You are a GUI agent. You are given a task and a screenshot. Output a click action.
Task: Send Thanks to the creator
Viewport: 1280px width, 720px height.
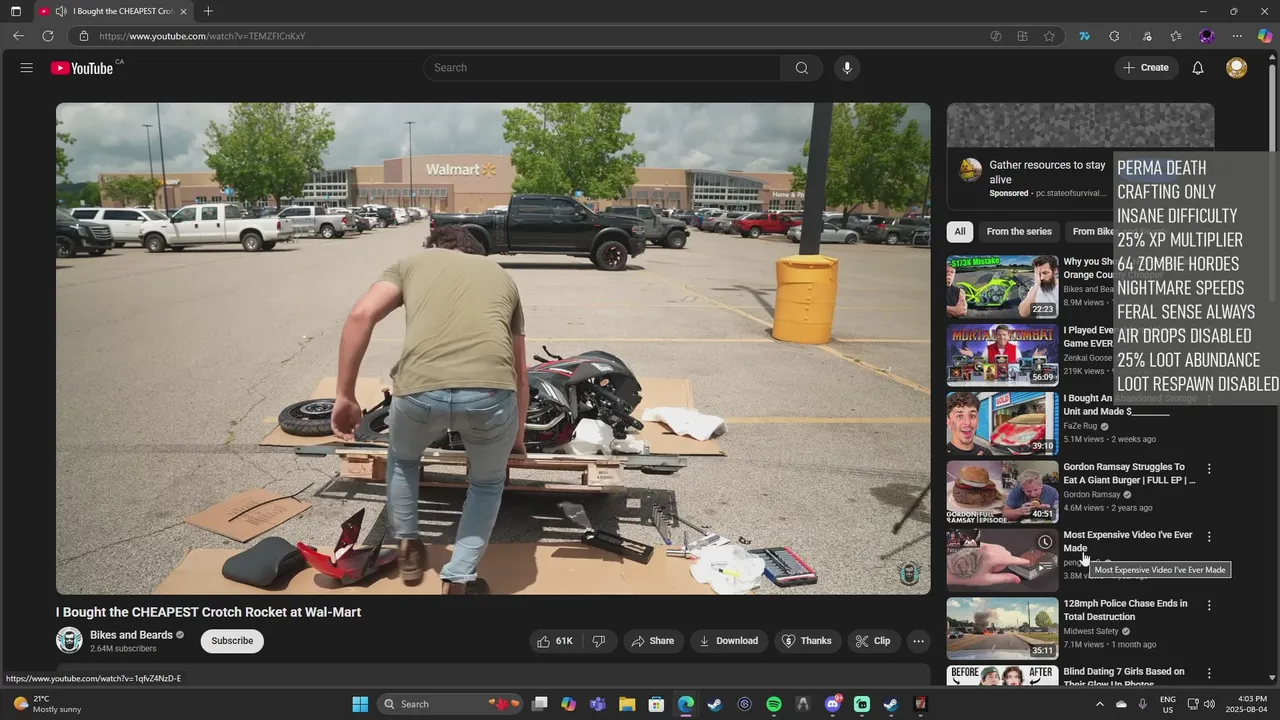tap(806, 641)
